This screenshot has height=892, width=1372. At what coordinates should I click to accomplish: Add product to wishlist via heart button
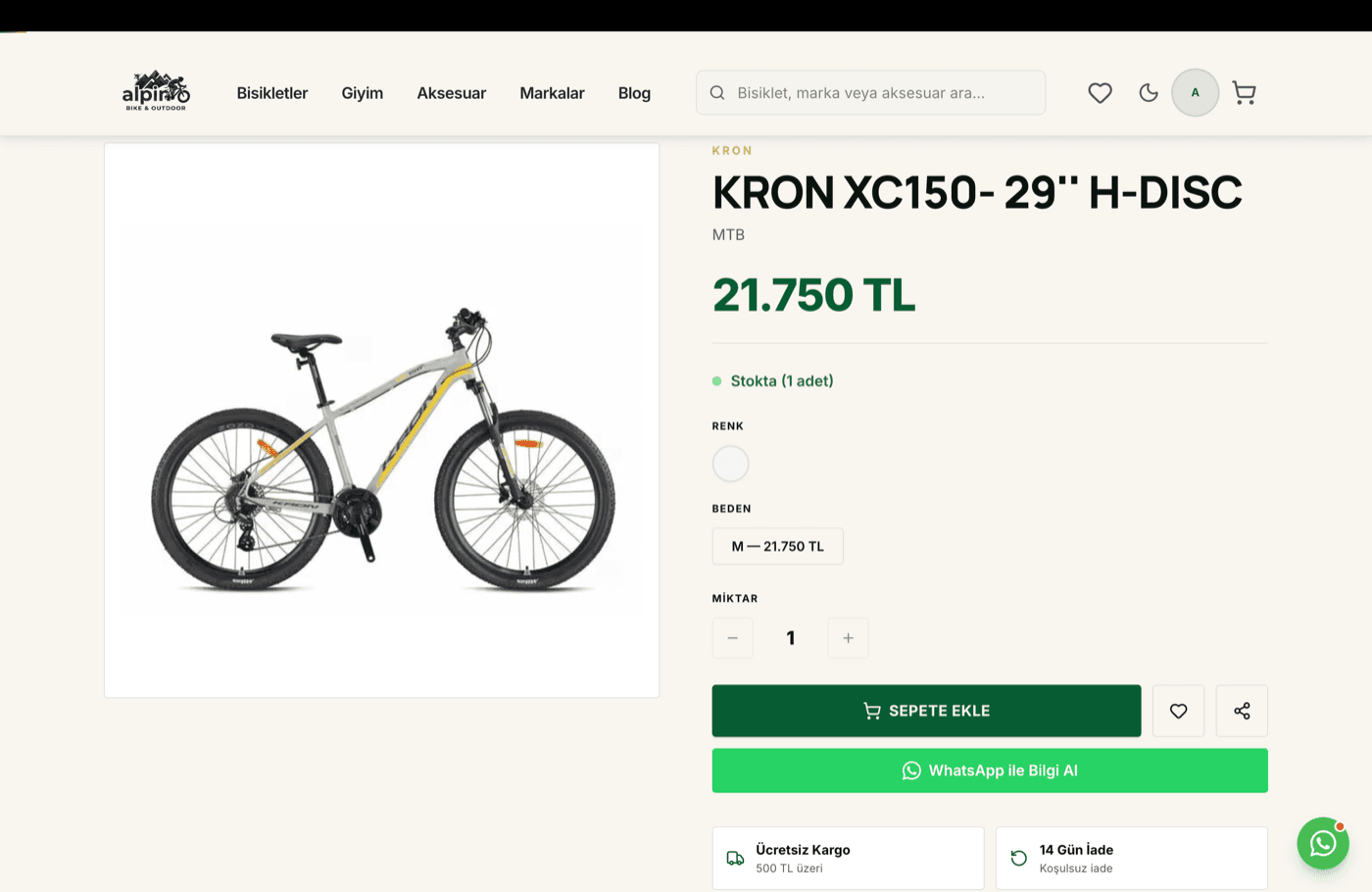(1179, 711)
